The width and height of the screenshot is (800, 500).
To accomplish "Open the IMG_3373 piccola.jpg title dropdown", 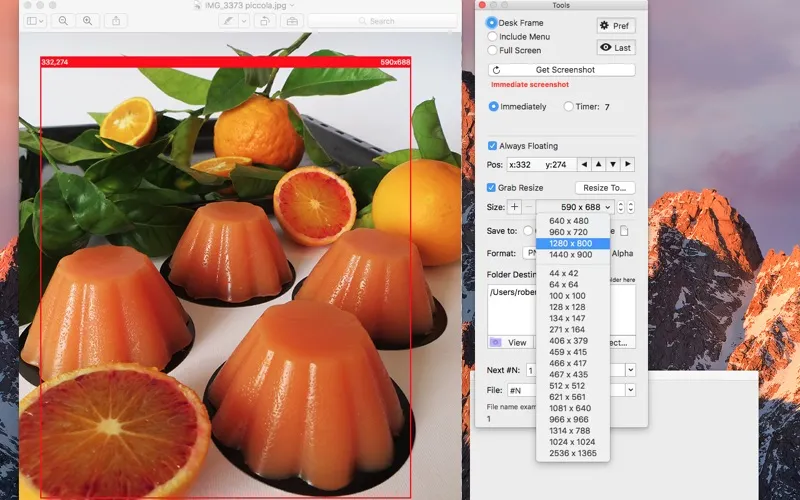I will (x=292, y=5).
